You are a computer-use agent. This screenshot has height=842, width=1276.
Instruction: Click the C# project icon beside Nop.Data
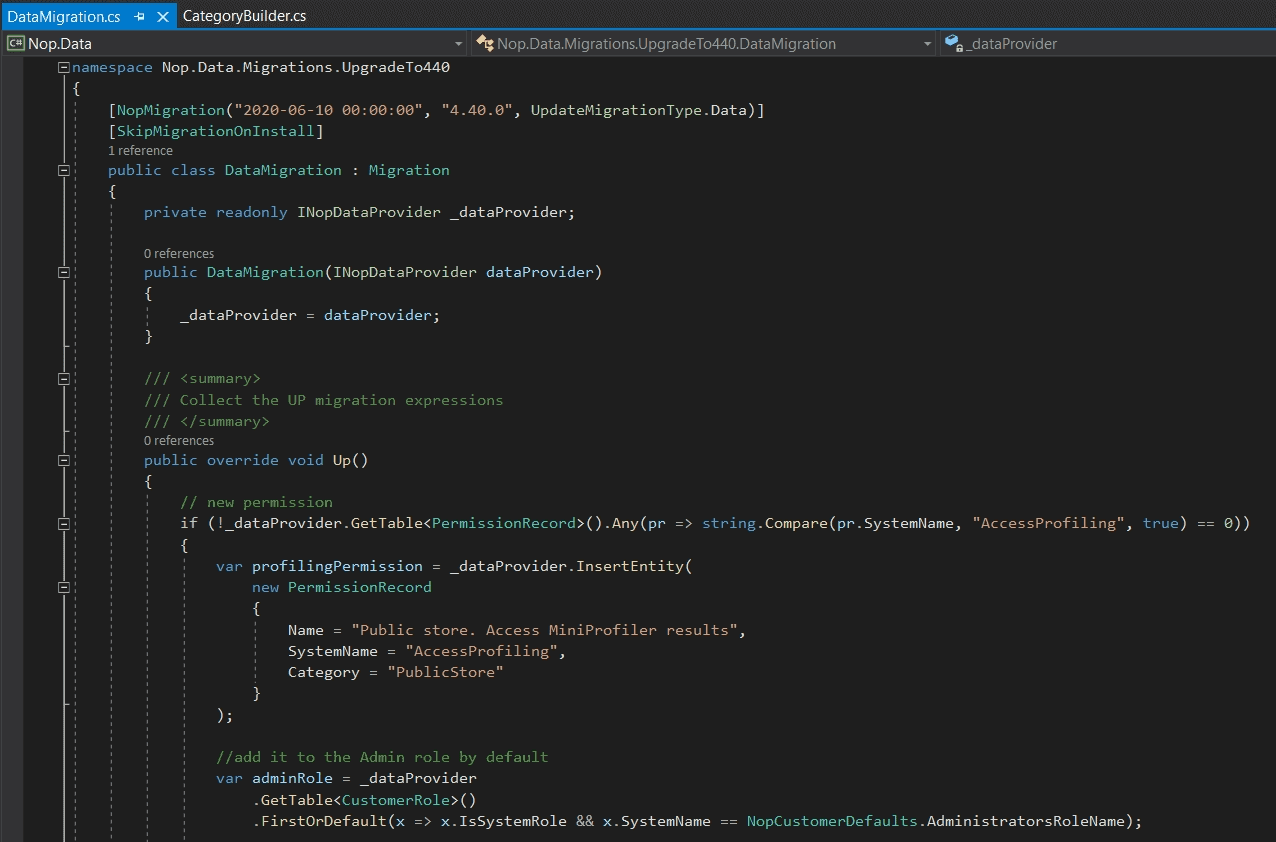click(15, 43)
